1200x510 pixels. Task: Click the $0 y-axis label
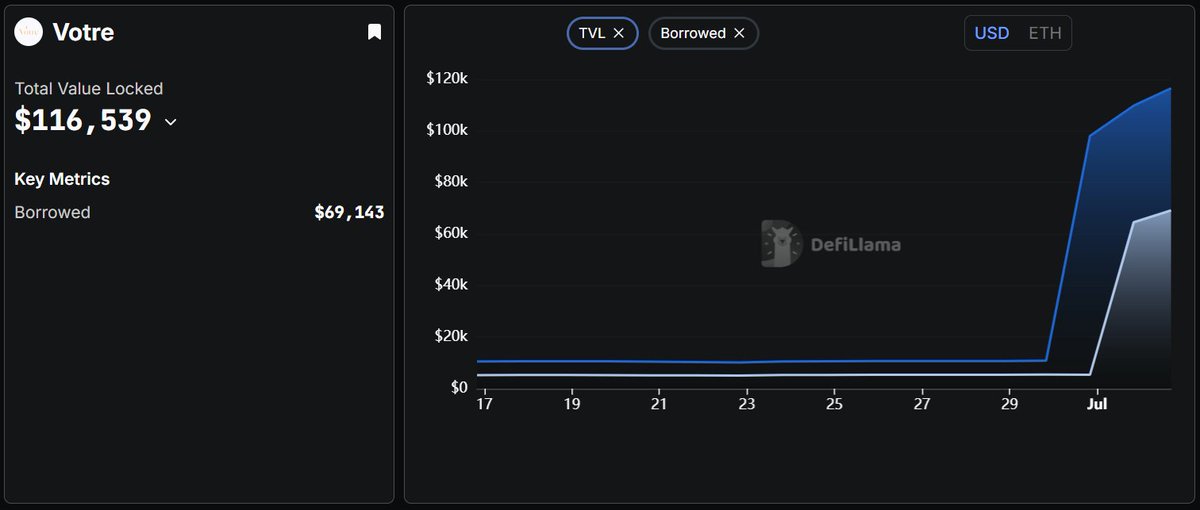[x=459, y=387]
